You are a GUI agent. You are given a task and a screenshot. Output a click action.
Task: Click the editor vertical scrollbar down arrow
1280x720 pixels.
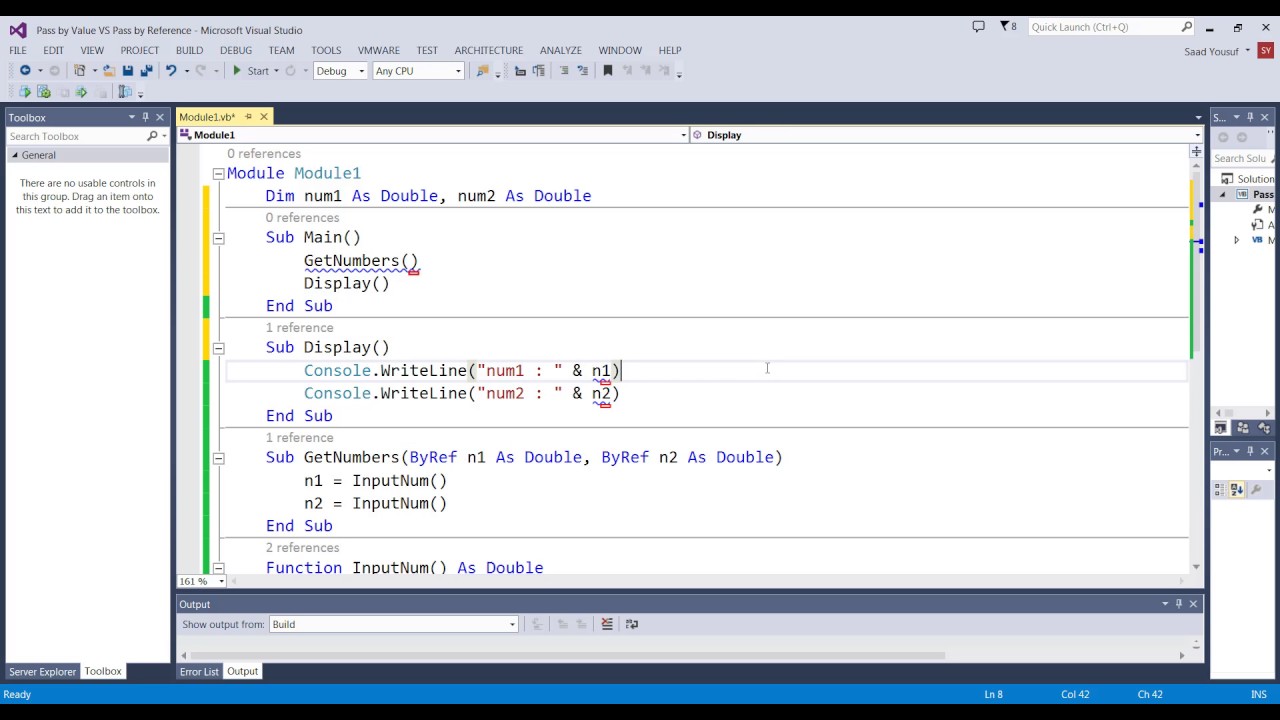1196,567
